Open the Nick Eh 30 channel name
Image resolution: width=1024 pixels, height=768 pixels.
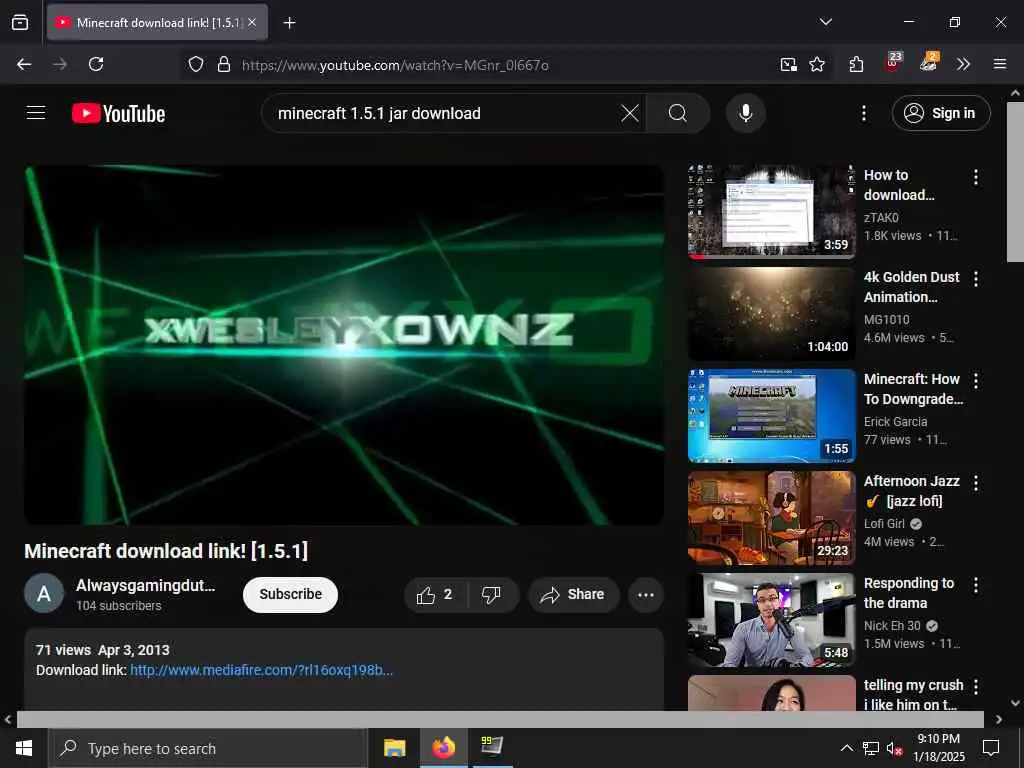pos(892,626)
